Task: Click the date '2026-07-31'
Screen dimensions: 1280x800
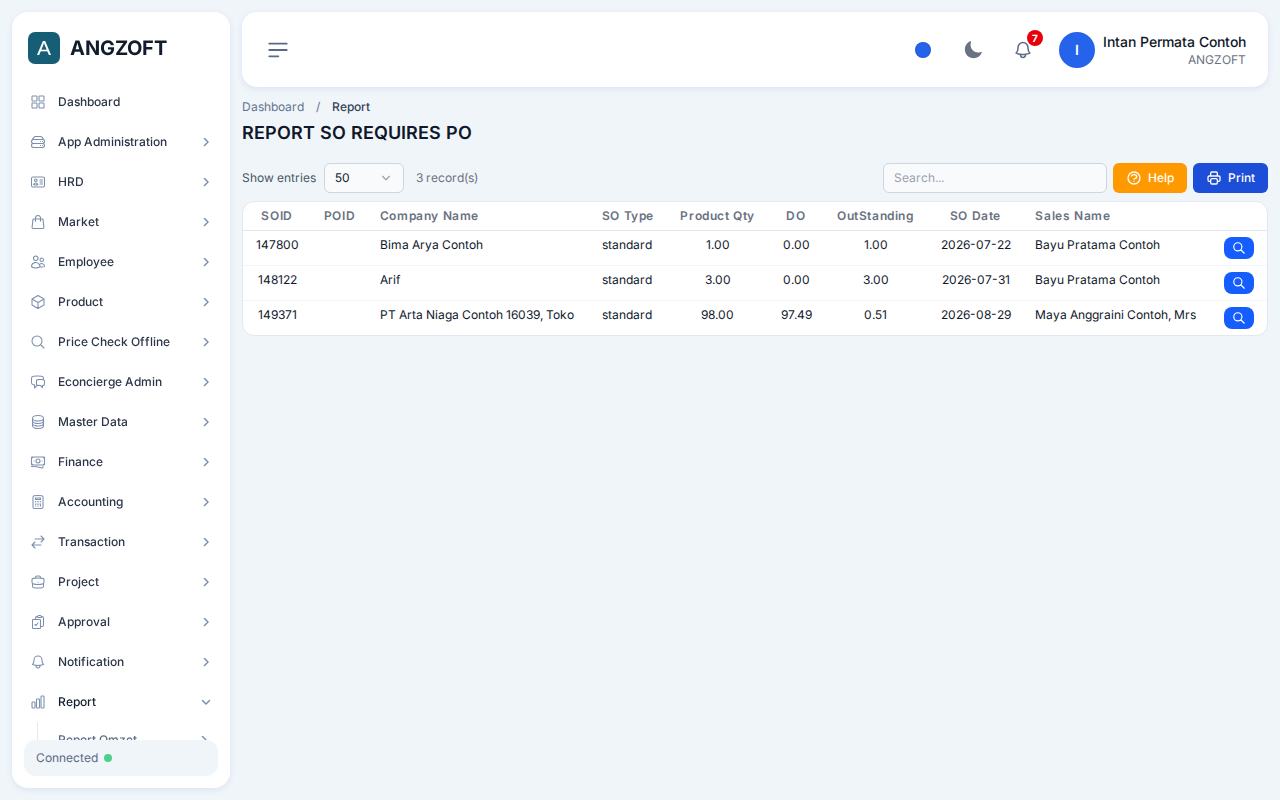Action: click(976, 280)
